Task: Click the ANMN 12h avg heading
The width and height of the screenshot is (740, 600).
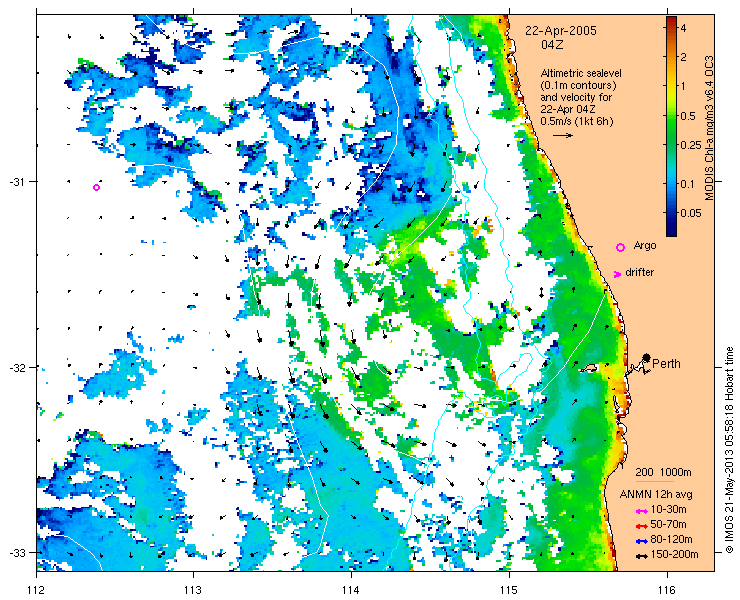Action: click(x=656, y=495)
